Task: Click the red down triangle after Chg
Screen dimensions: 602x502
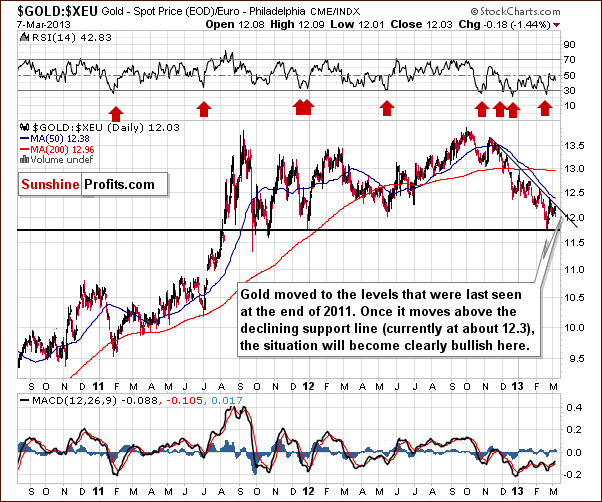Action: (557, 25)
